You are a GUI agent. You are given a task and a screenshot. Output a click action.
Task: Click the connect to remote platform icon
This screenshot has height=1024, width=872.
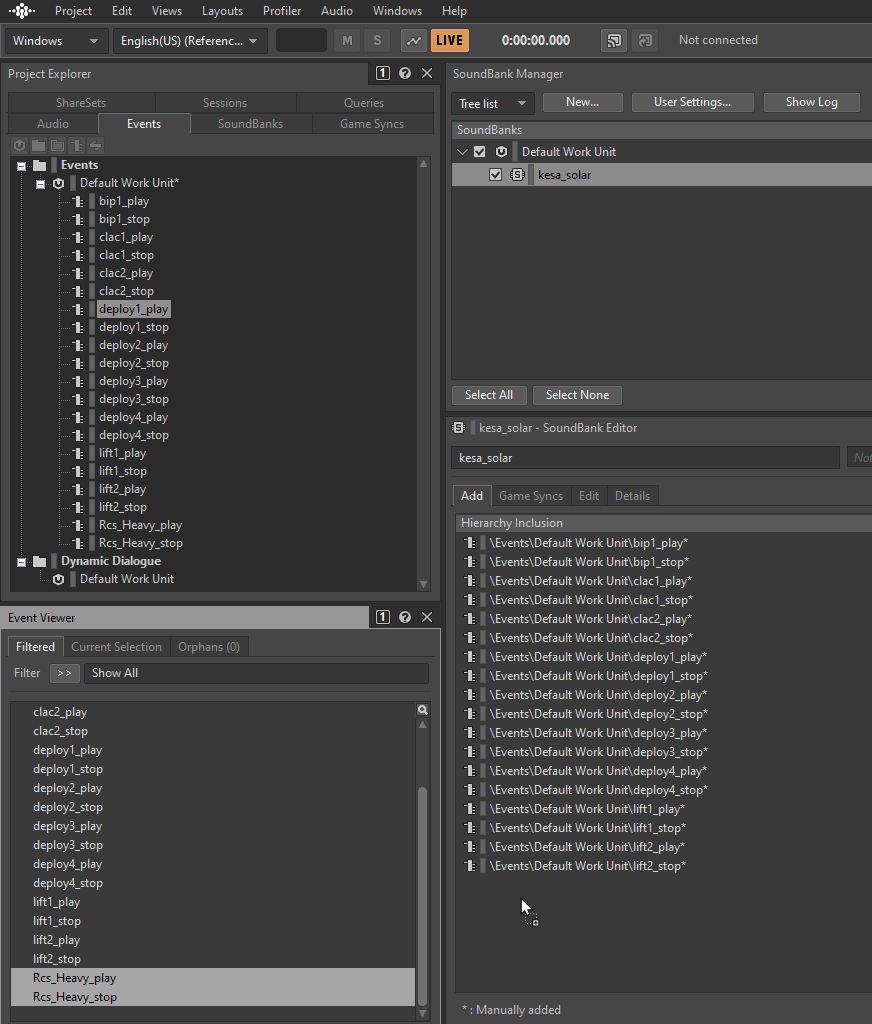613,41
